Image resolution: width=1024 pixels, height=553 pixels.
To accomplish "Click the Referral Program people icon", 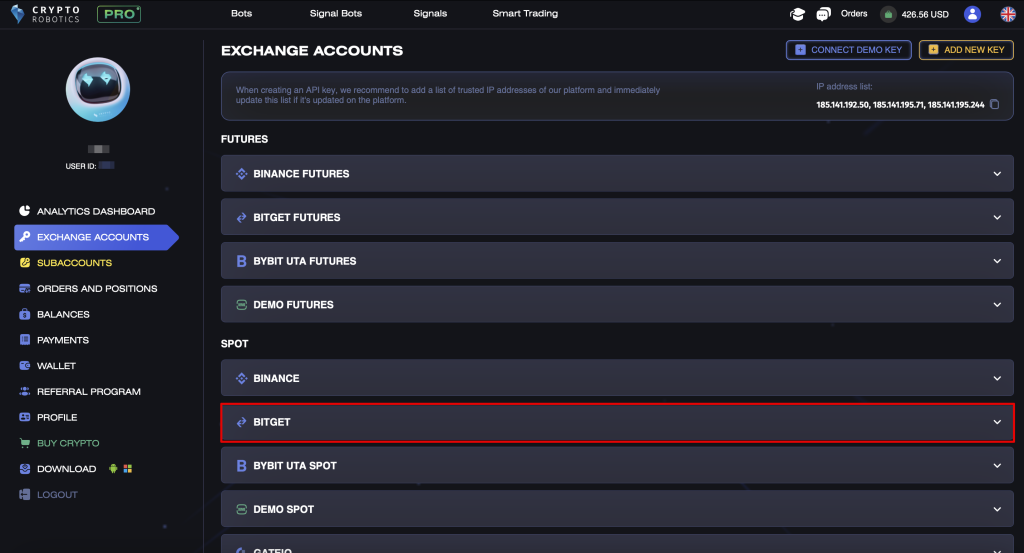I will [25, 391].
